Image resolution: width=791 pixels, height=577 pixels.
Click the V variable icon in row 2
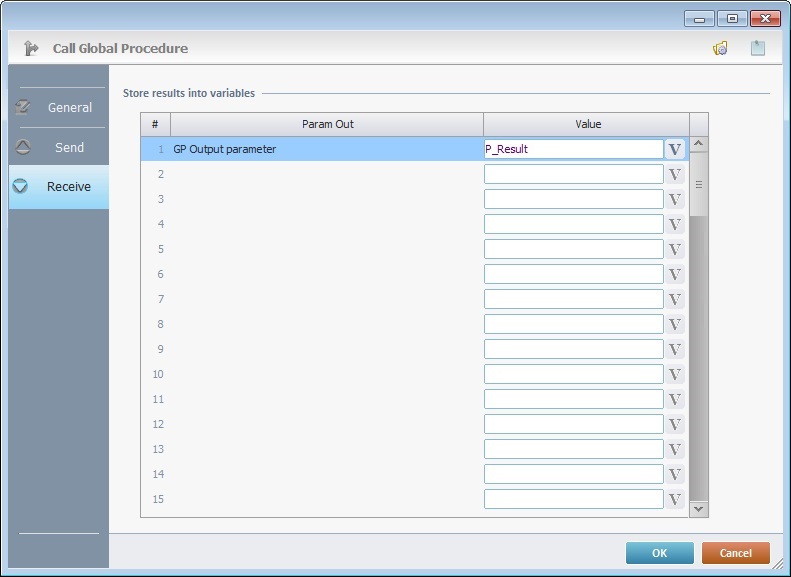point(675,174)
